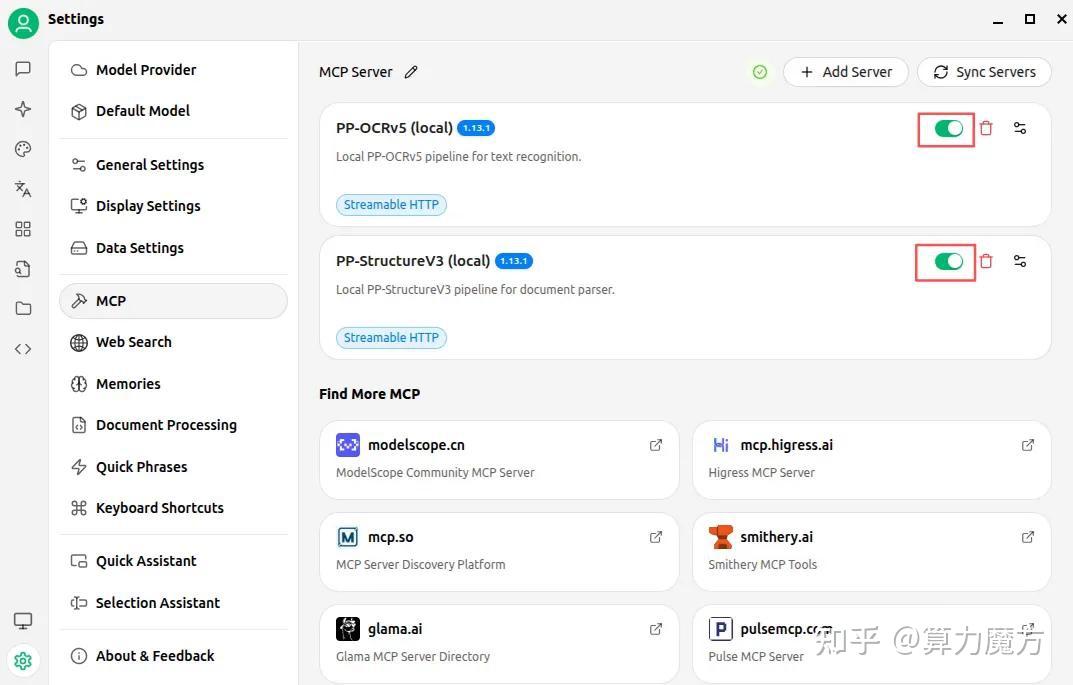Click the green settings gear icon
1073x685 pixels.
tap(23, 660)
